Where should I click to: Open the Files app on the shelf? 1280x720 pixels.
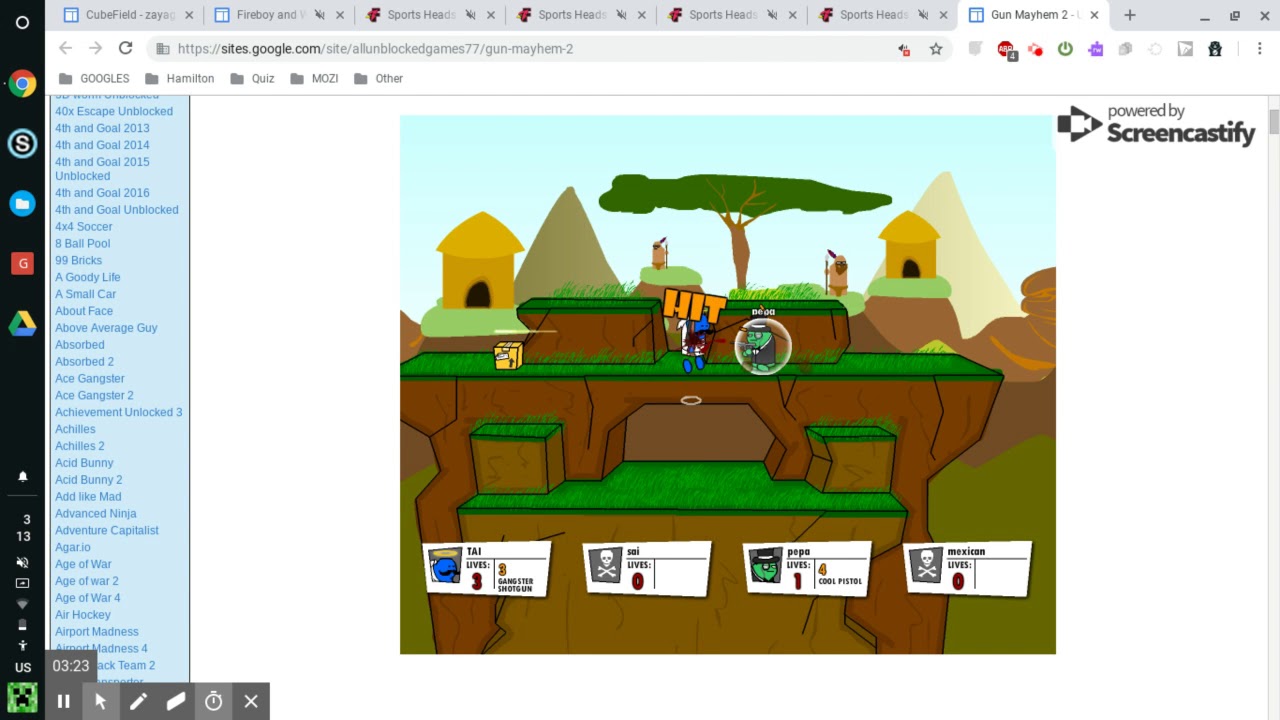point(22,204)
